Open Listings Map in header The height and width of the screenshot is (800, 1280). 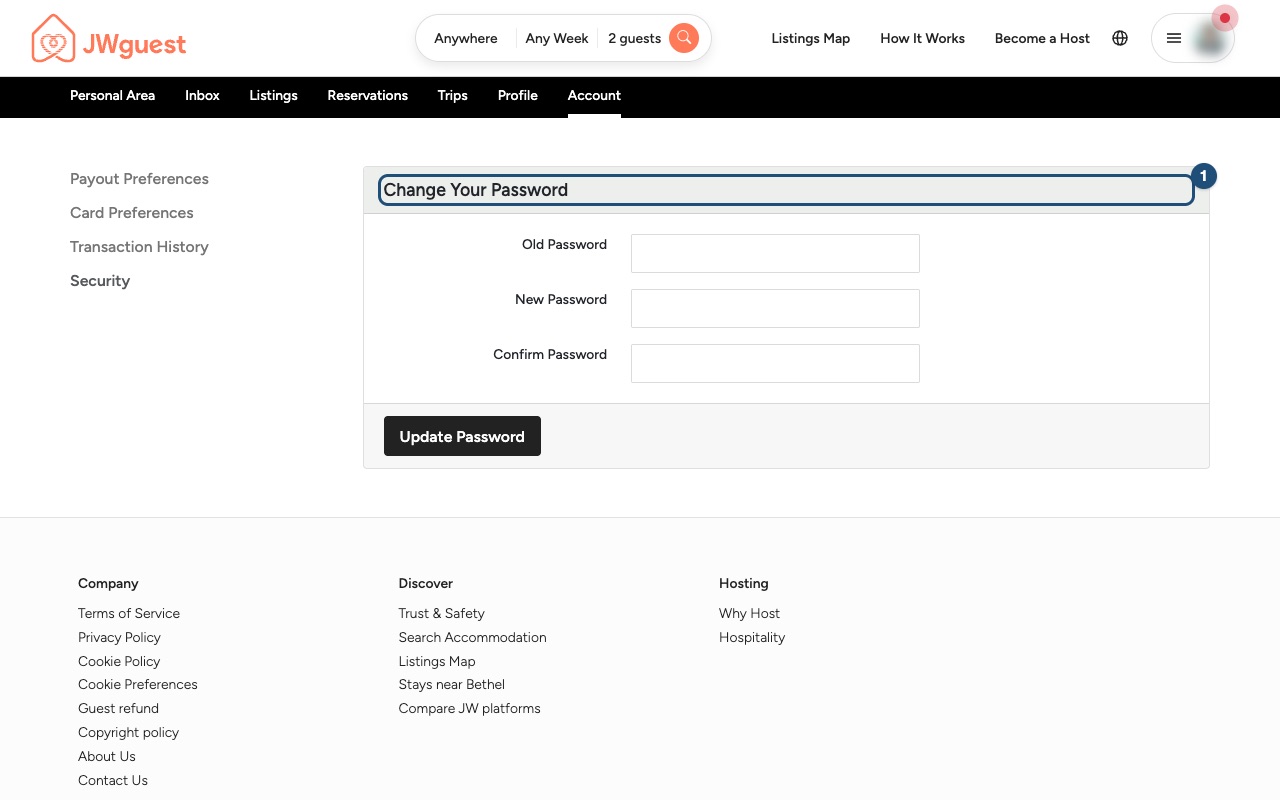(x=811, y=38)
